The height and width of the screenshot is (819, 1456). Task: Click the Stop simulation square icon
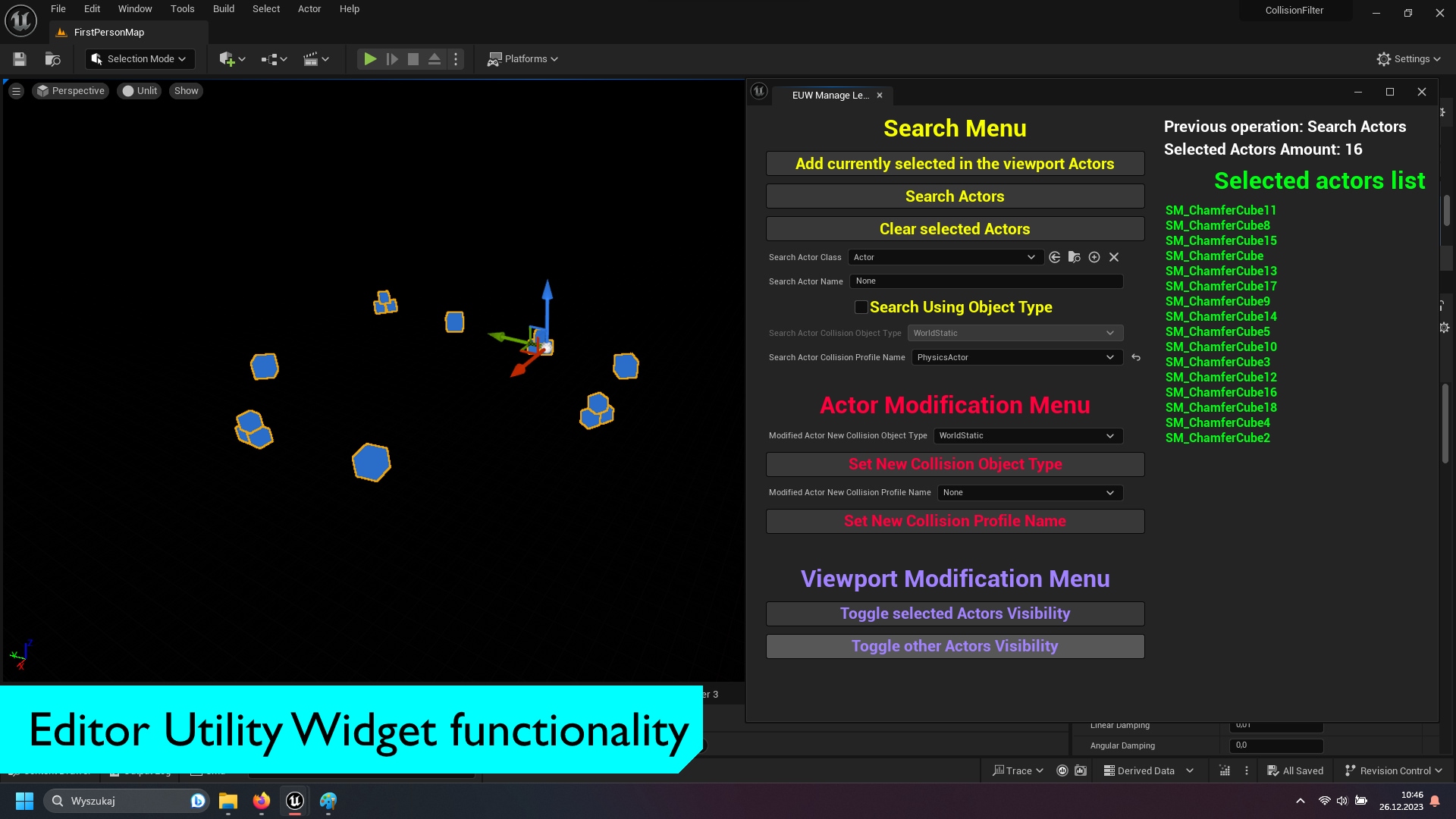[413, 58]
